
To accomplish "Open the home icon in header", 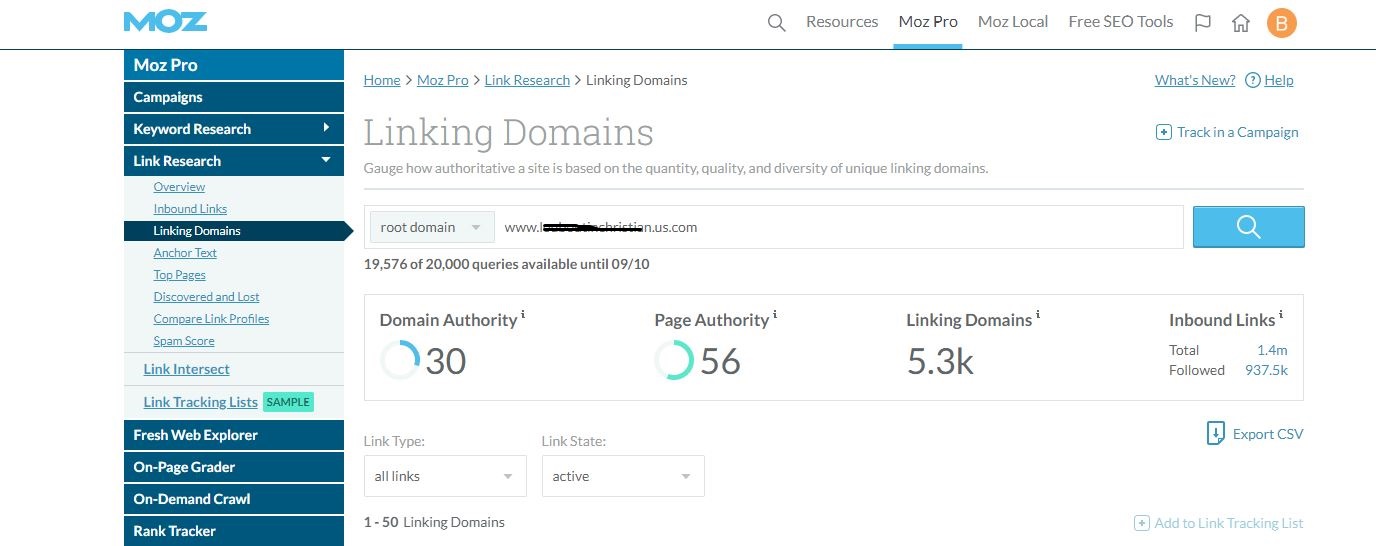I will coord(1241,22).
